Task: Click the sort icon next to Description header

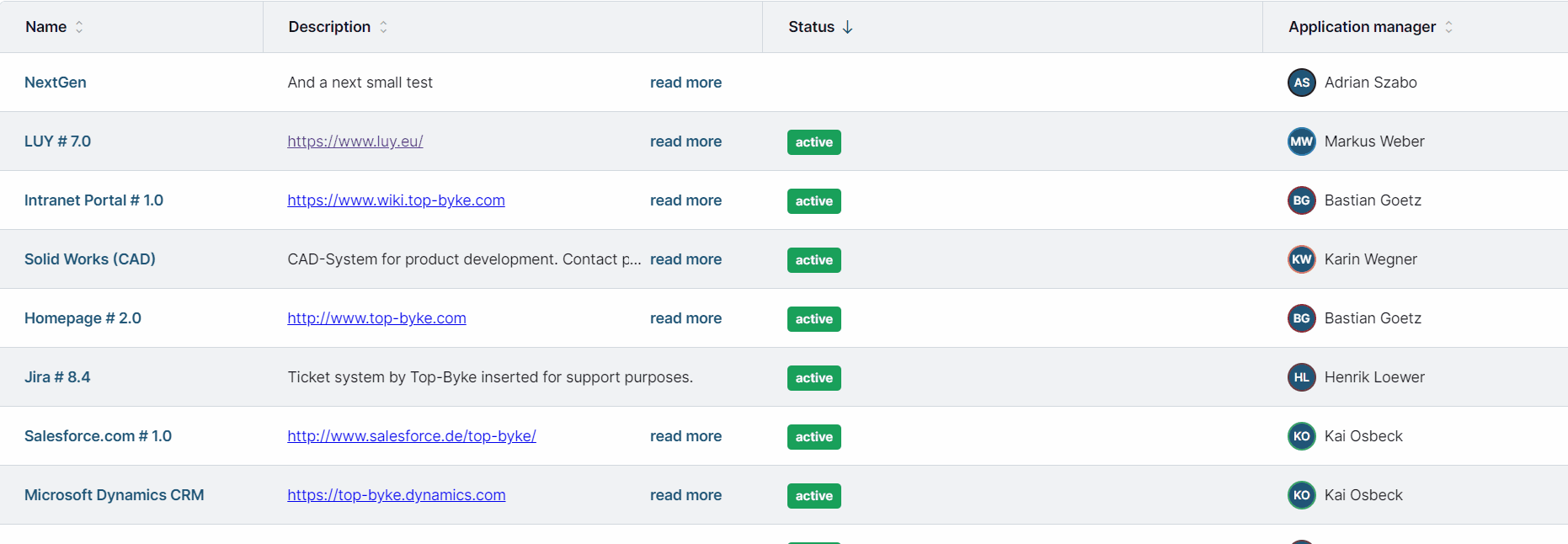Action: 383,27
